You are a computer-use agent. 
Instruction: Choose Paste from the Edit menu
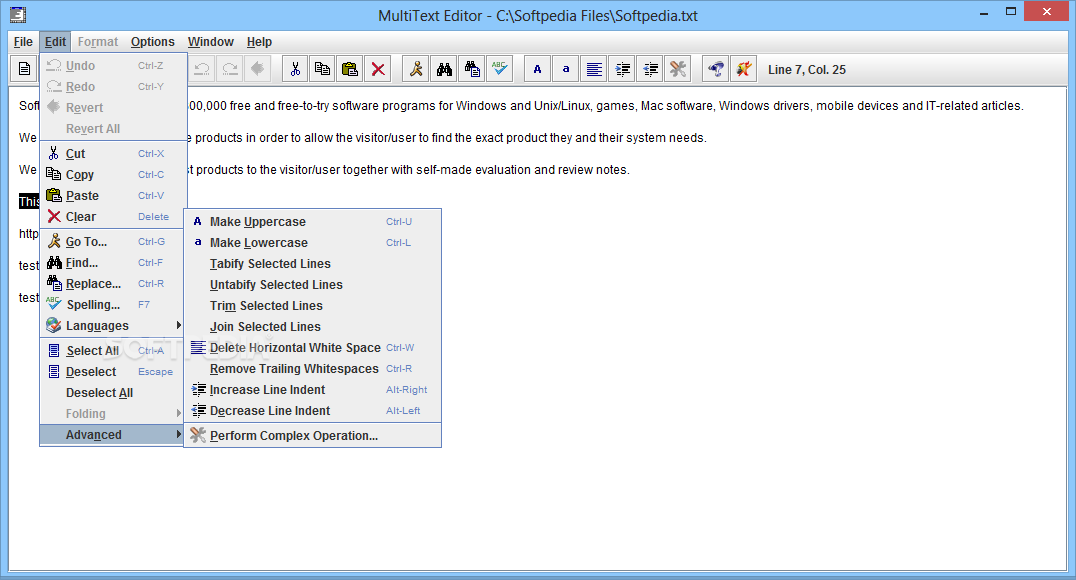tap(113, 196)
